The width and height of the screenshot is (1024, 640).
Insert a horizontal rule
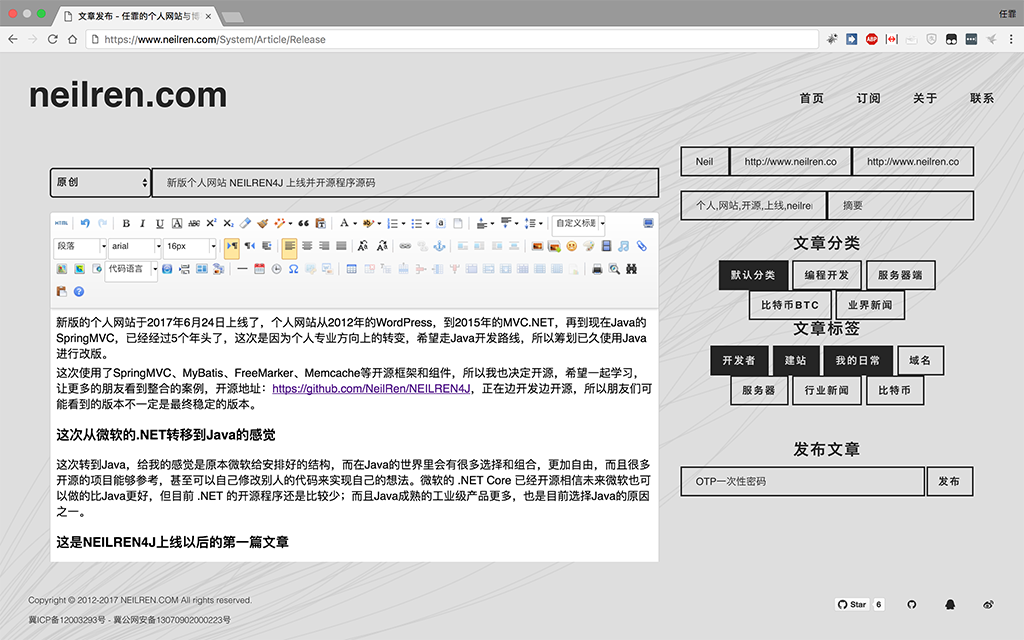pyautogui.click(x=242, y=269)
